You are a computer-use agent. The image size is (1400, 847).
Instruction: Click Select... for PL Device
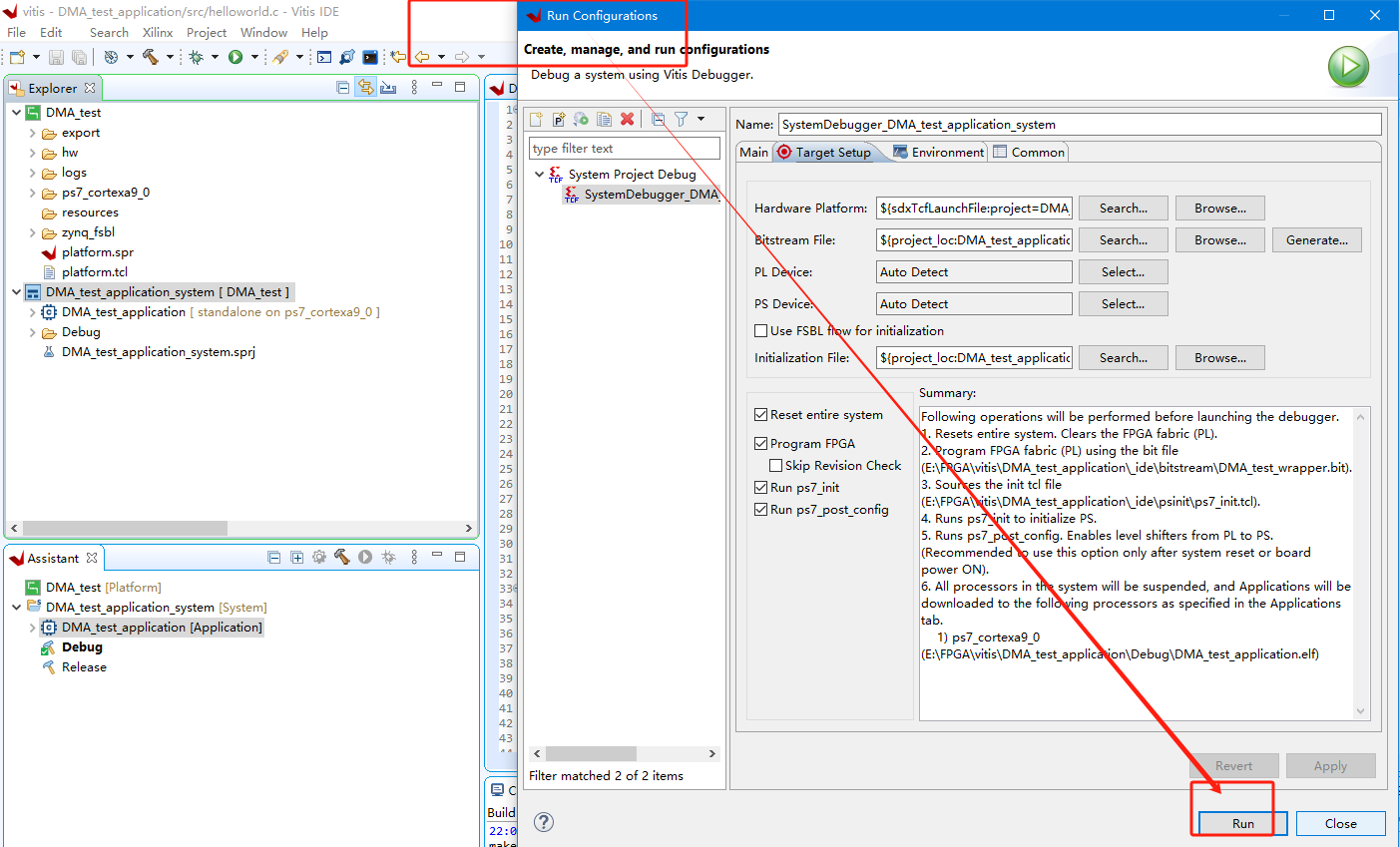coord(1123,272)
